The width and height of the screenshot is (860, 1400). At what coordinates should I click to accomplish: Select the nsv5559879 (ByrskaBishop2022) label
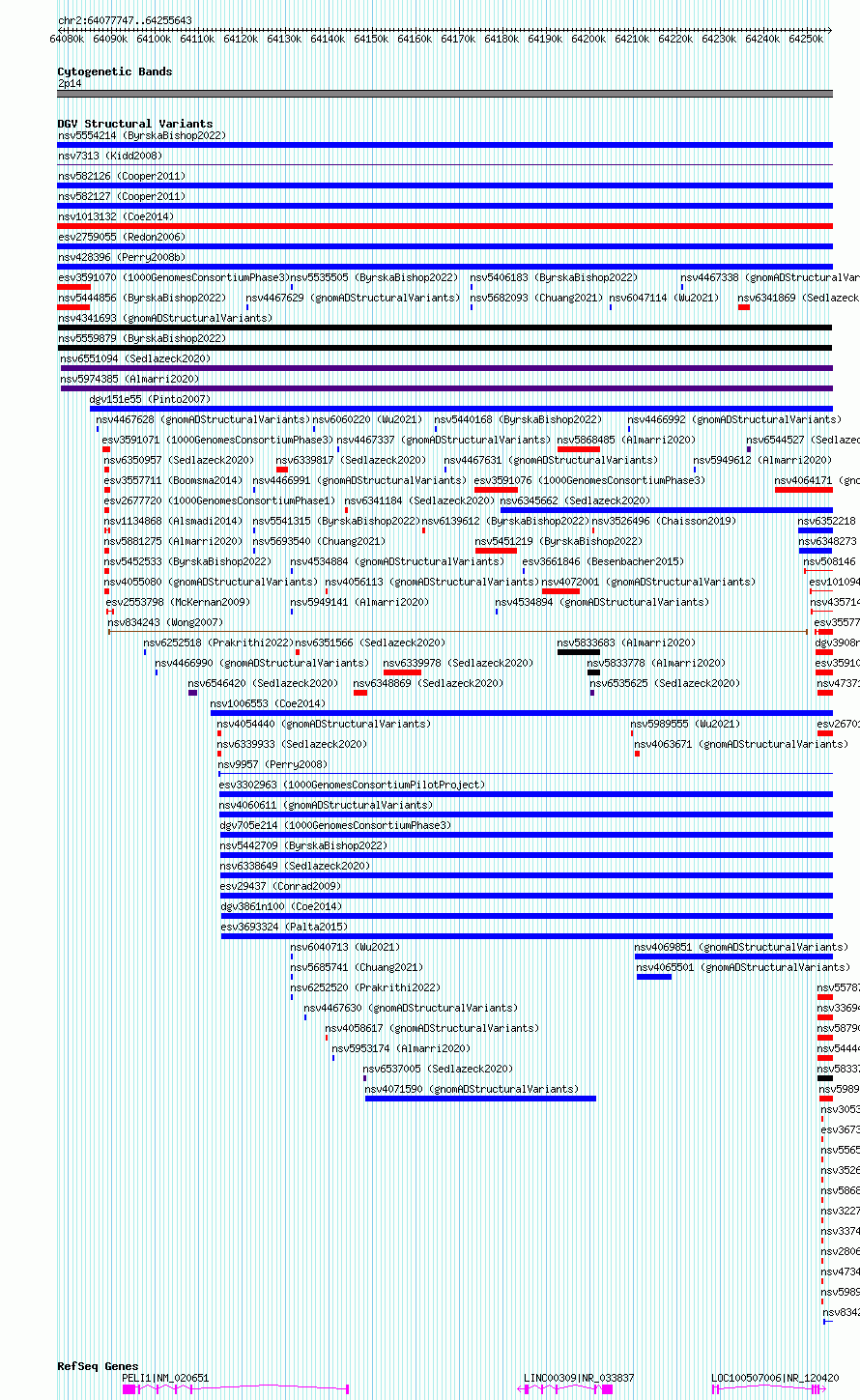point(141,338)
